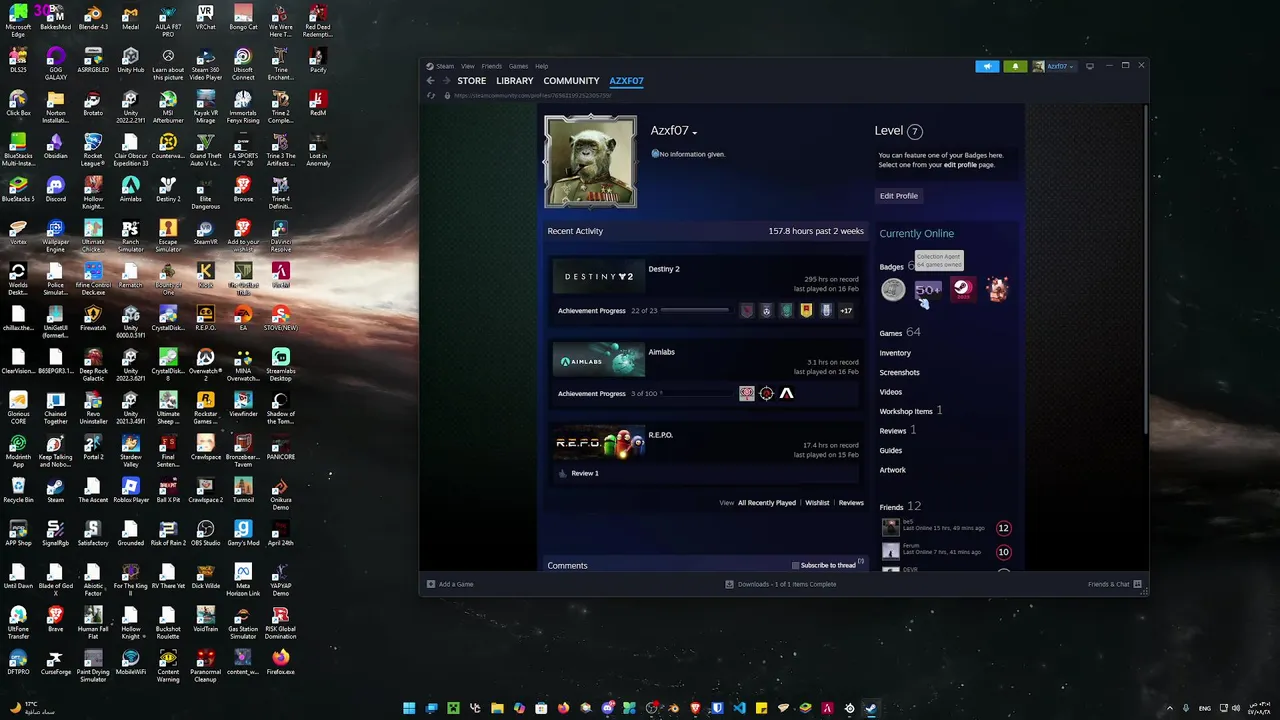Image resolution: width=1280 pixels, height=720 pixels.
Task: Open the Recycle Bin on desktop
Action: click(x=18, y=490)
